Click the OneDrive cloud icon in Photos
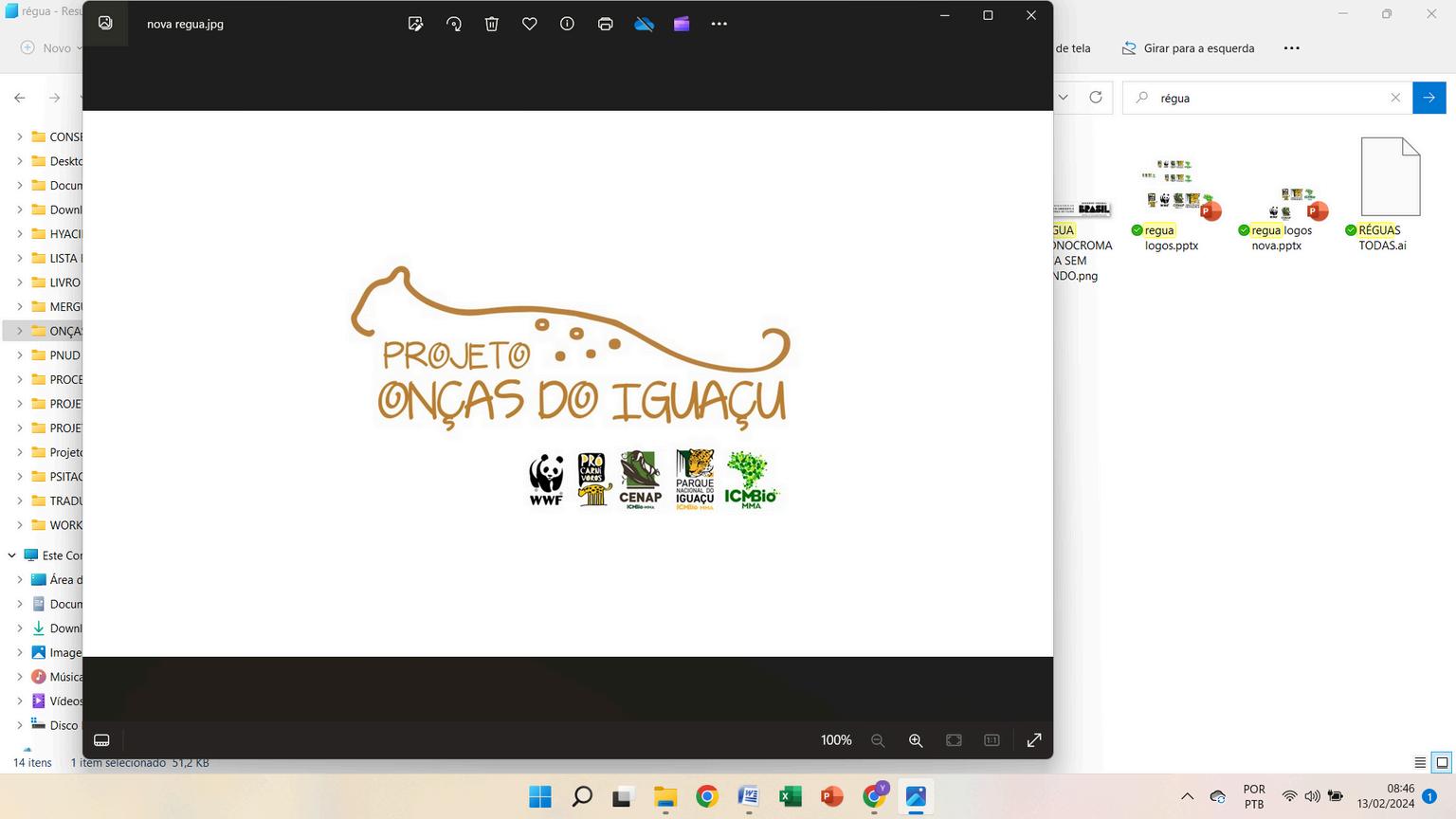 point(644,24)
